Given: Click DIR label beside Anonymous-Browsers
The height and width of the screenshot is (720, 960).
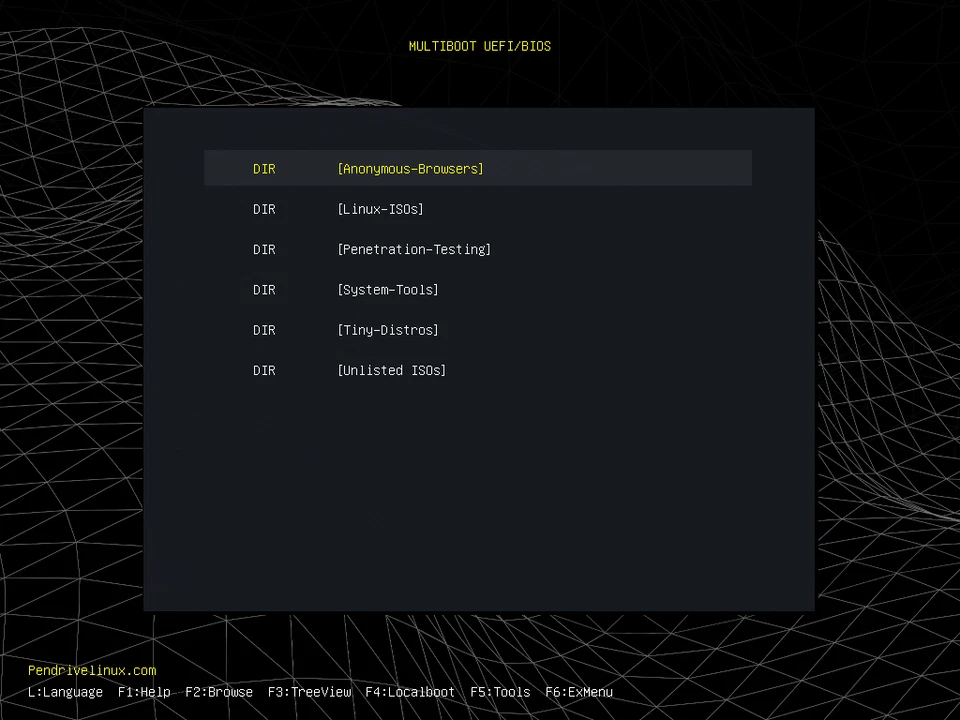Looking at the screenshot, I should (x=264, y=168).
